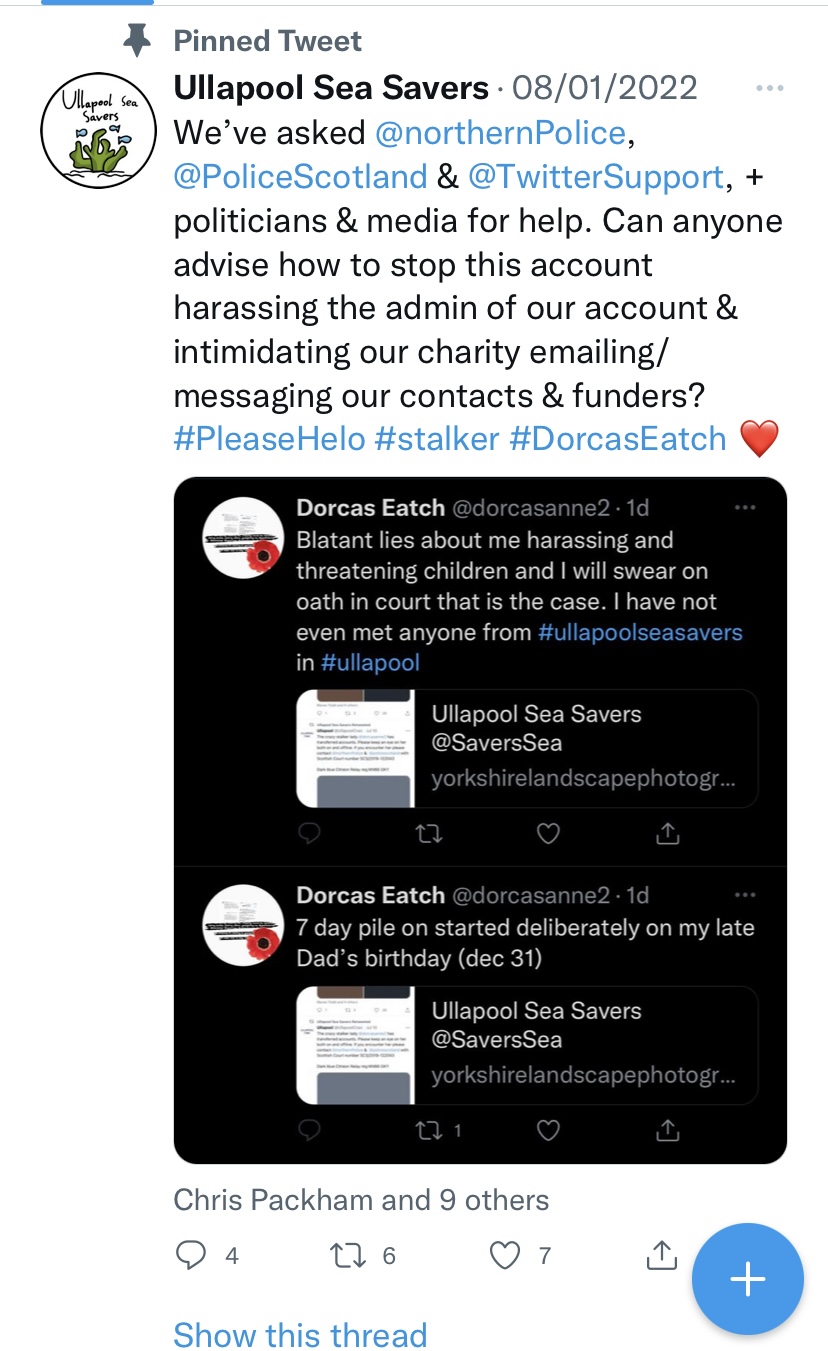Click Show this thread link
The width and height of the screenshot is (828, 1351).
(300, 1335)
